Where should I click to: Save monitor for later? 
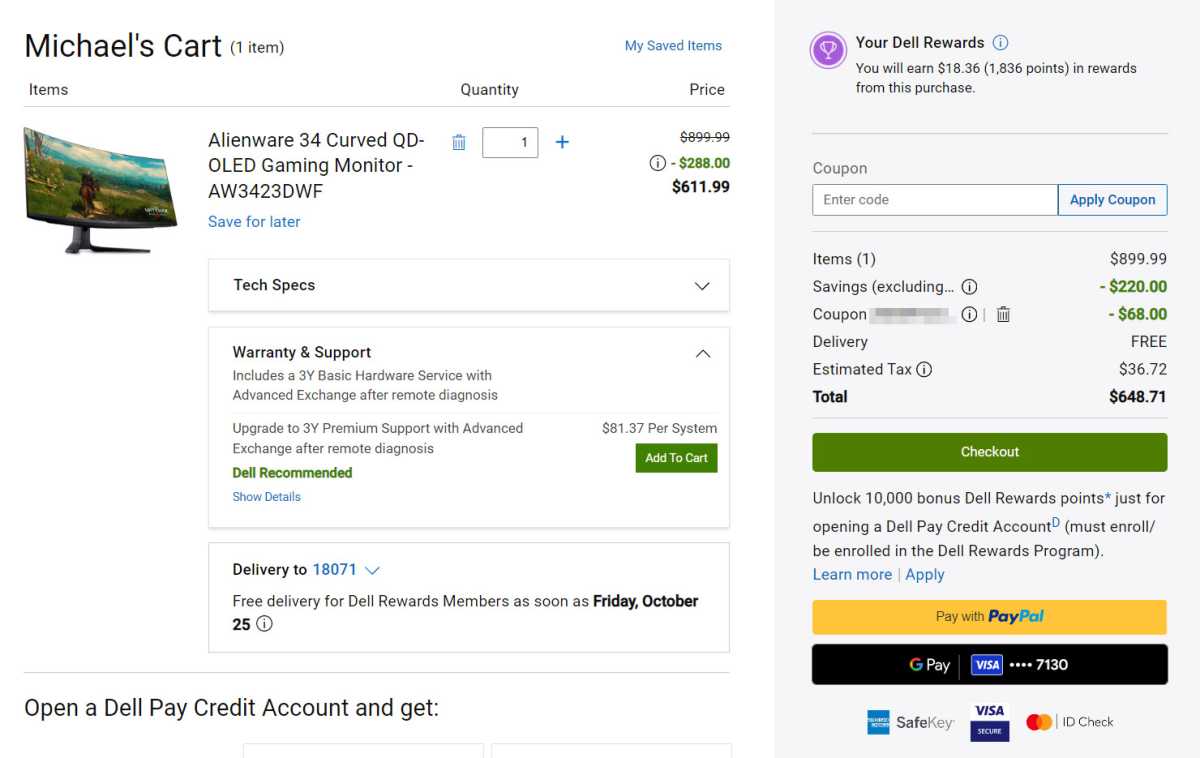pos(254,222)
